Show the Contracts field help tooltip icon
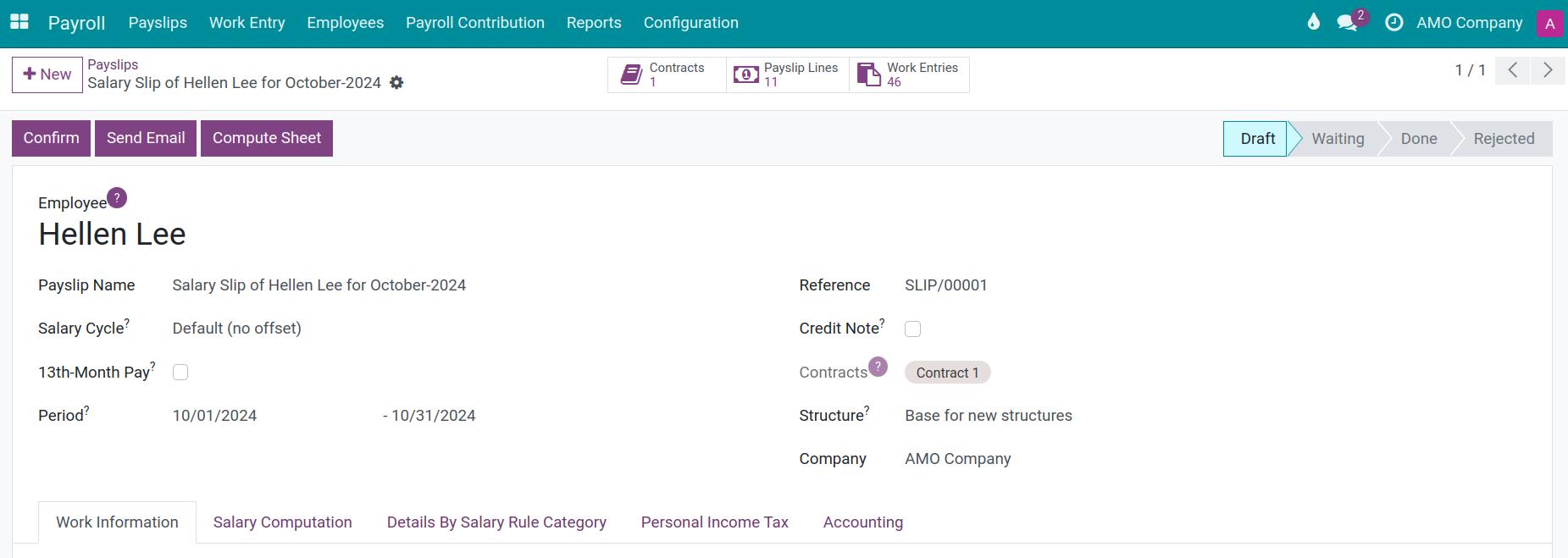Image resolution: width=1568 pixels, height=558 pixels. click(x=878, y=367)
